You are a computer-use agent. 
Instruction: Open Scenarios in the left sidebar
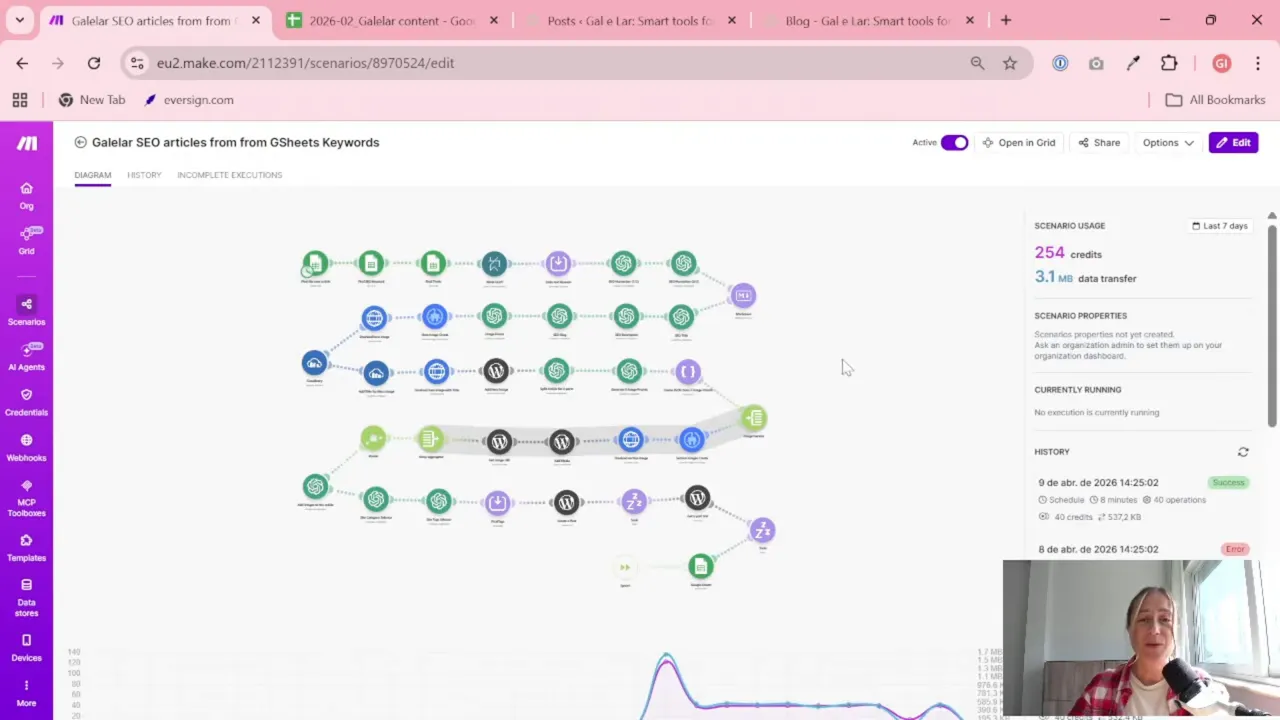(26, 311)
